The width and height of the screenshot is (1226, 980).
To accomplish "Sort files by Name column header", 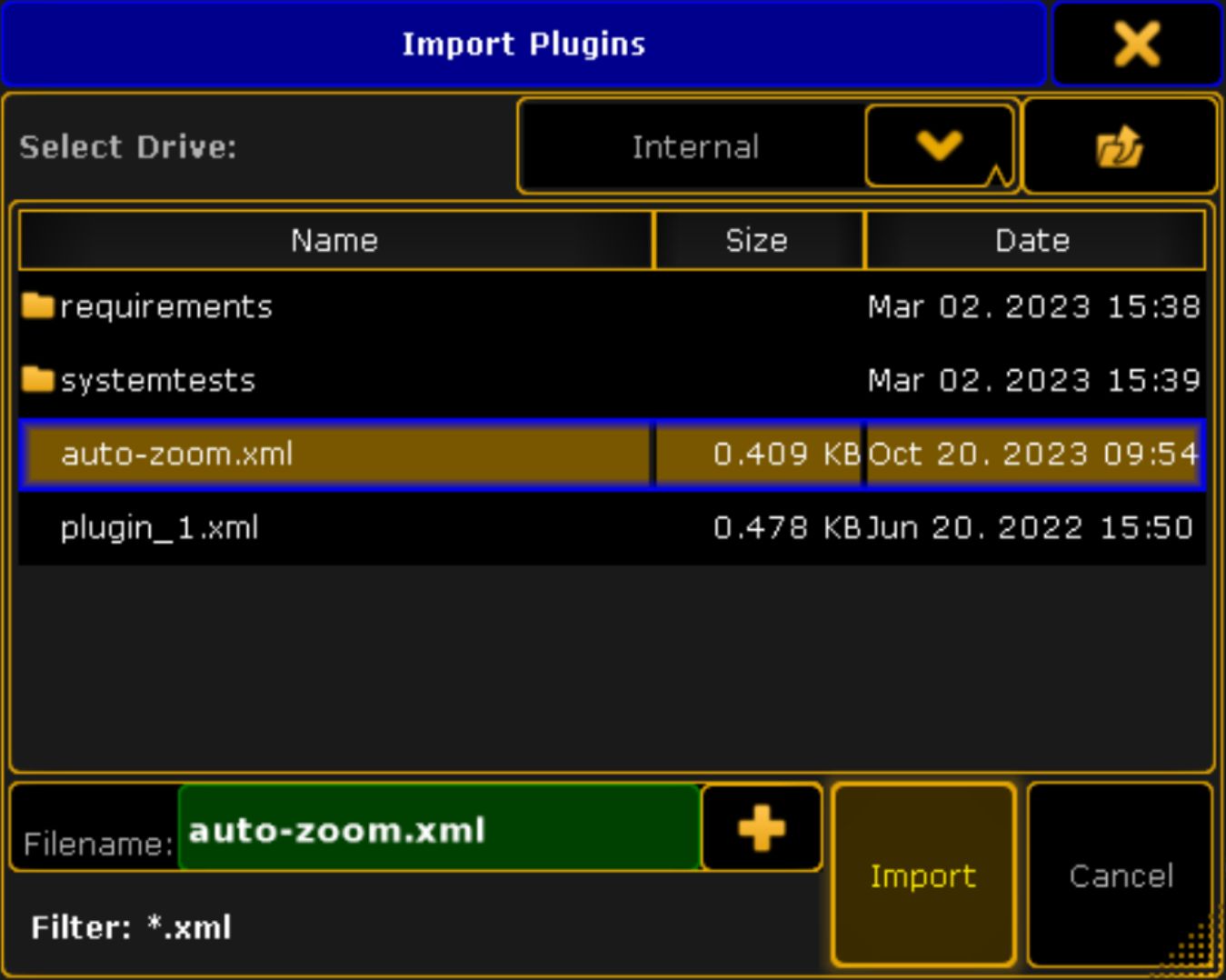I will (334, 241).
